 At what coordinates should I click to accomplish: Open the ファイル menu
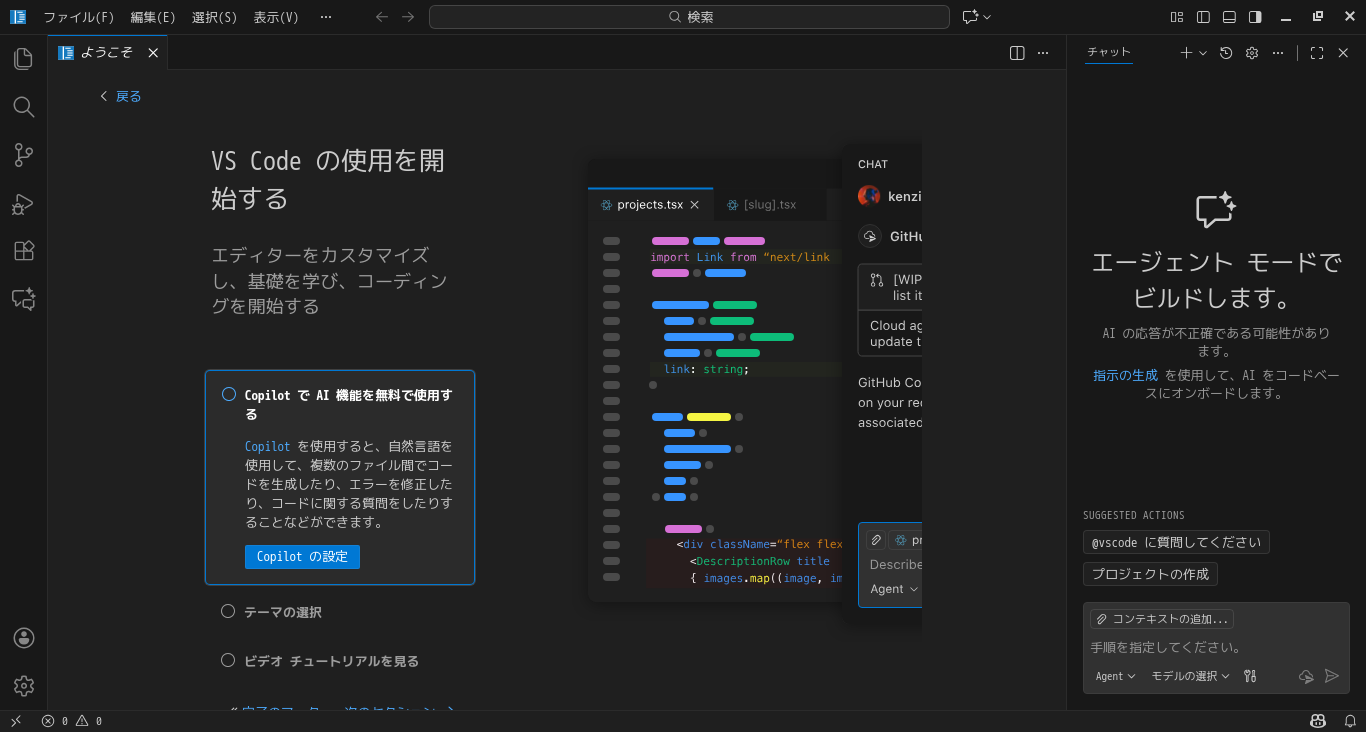pos(78,16)
